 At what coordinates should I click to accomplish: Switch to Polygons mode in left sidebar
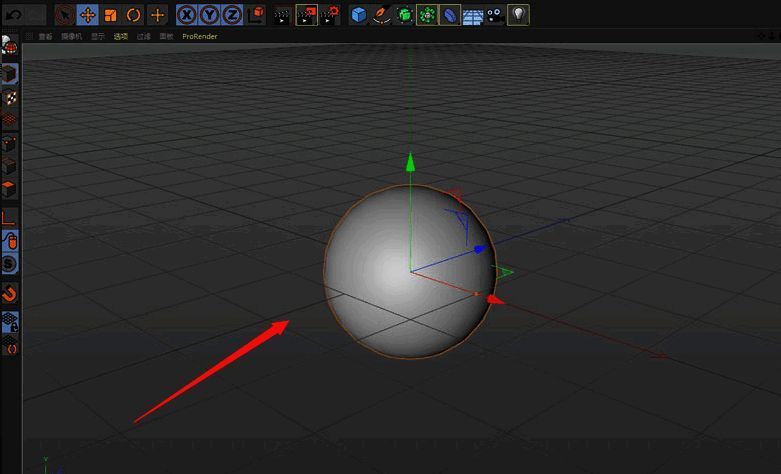(9, 189)
